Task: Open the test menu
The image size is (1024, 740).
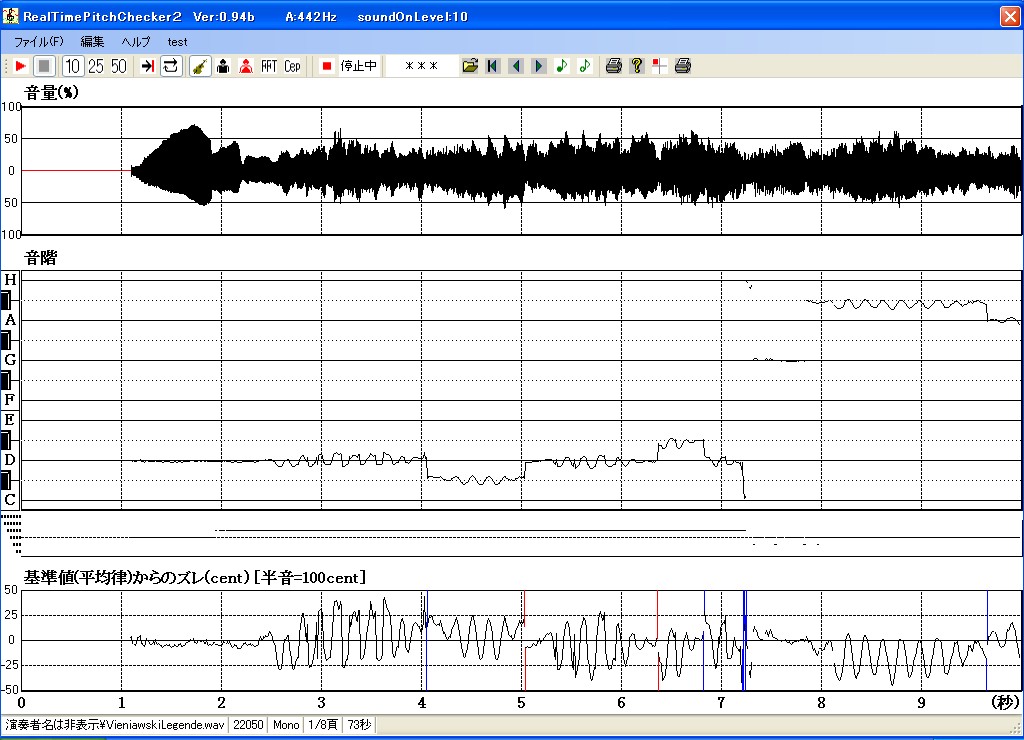Action: [177, 42]
